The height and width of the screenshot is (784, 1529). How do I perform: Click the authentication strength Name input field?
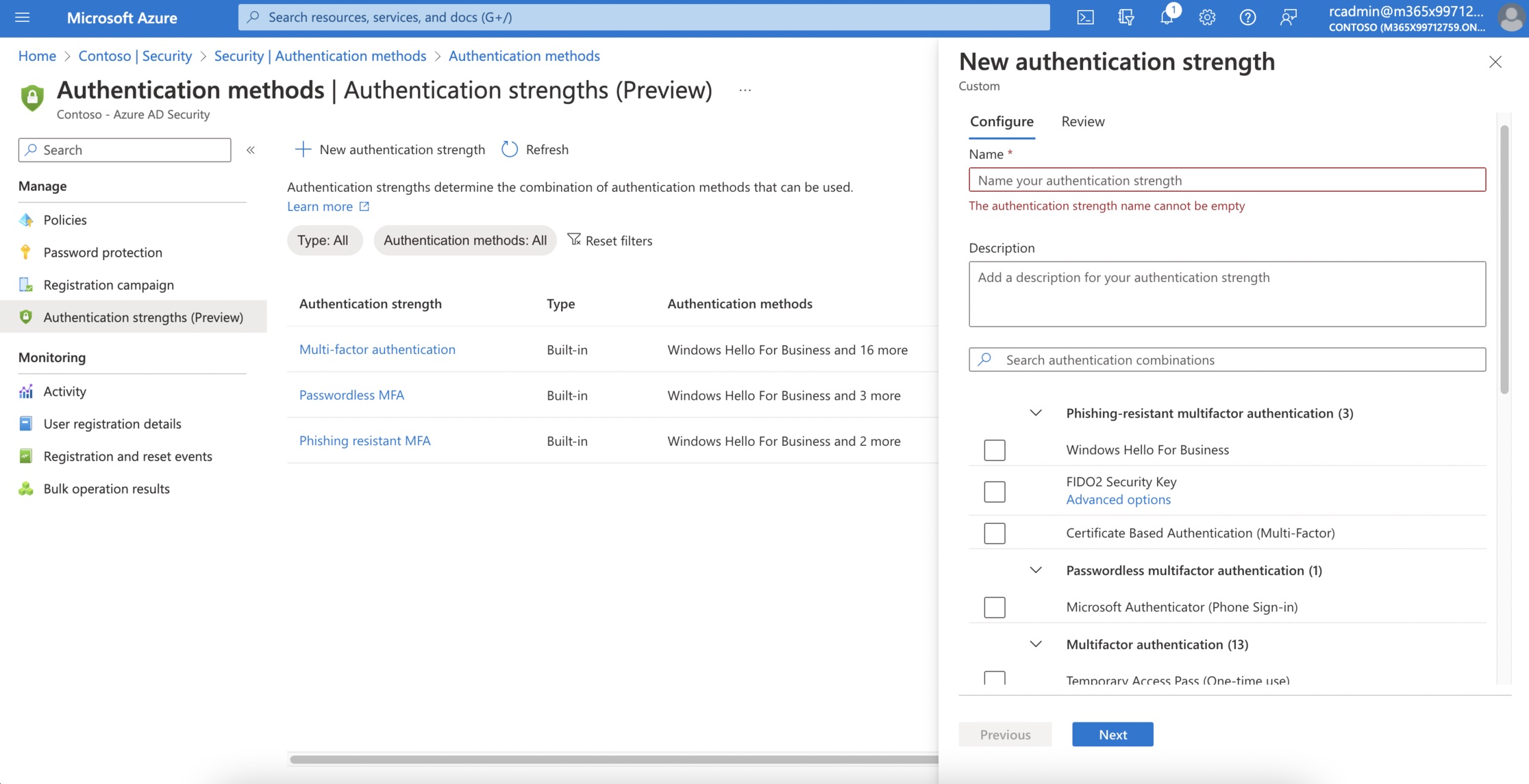(x=1227, y=179)
